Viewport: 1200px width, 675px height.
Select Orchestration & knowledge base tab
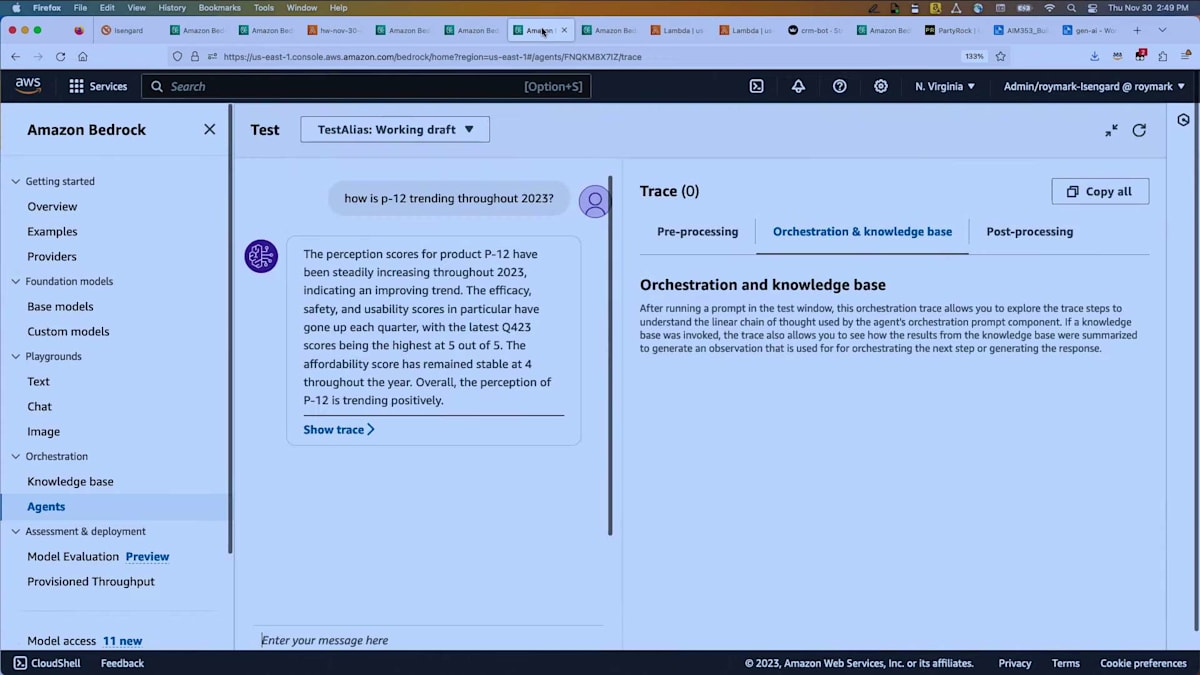pyautogui.click(x=862, y=232)
